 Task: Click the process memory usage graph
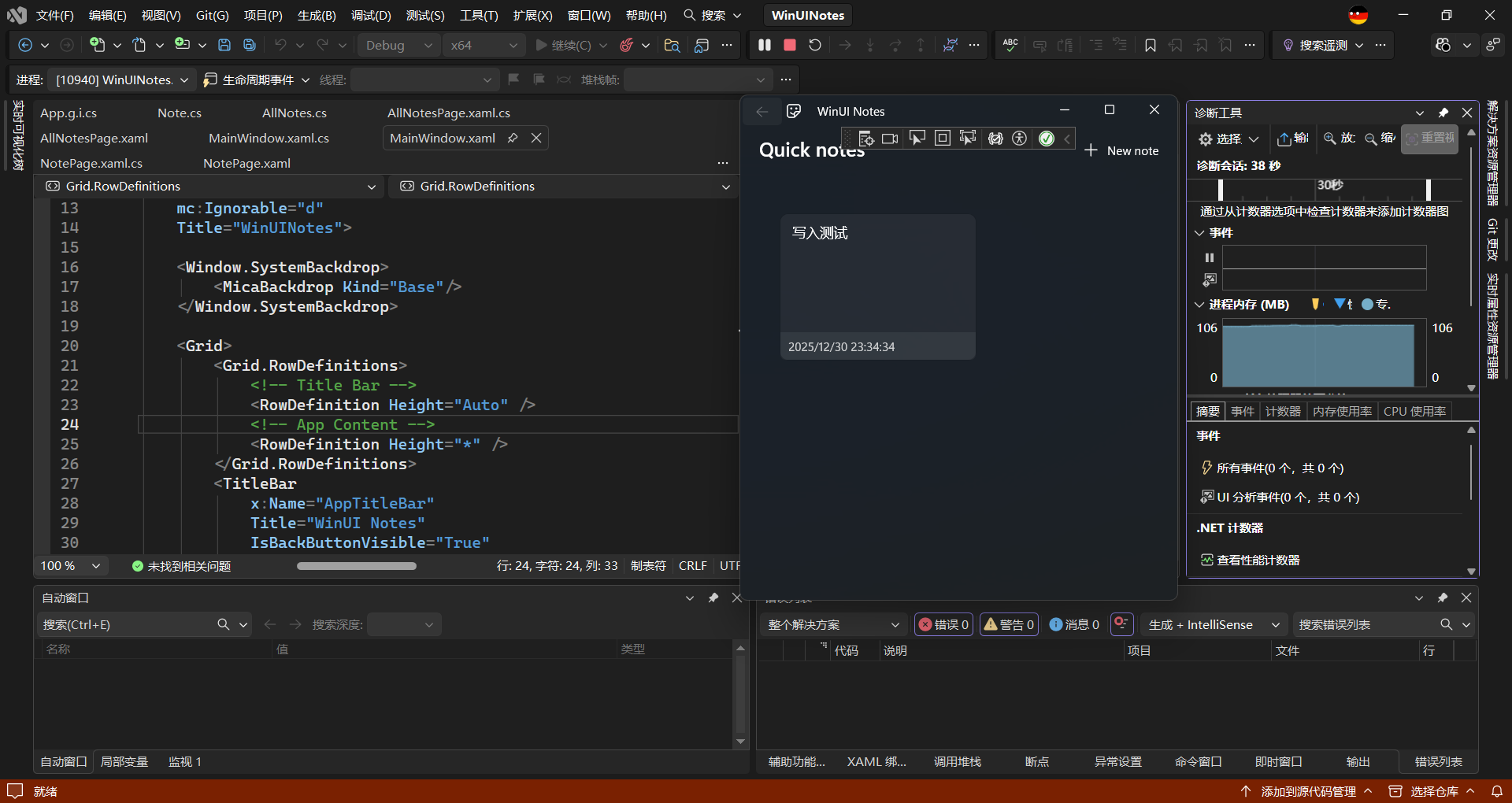coord(1318,354)
